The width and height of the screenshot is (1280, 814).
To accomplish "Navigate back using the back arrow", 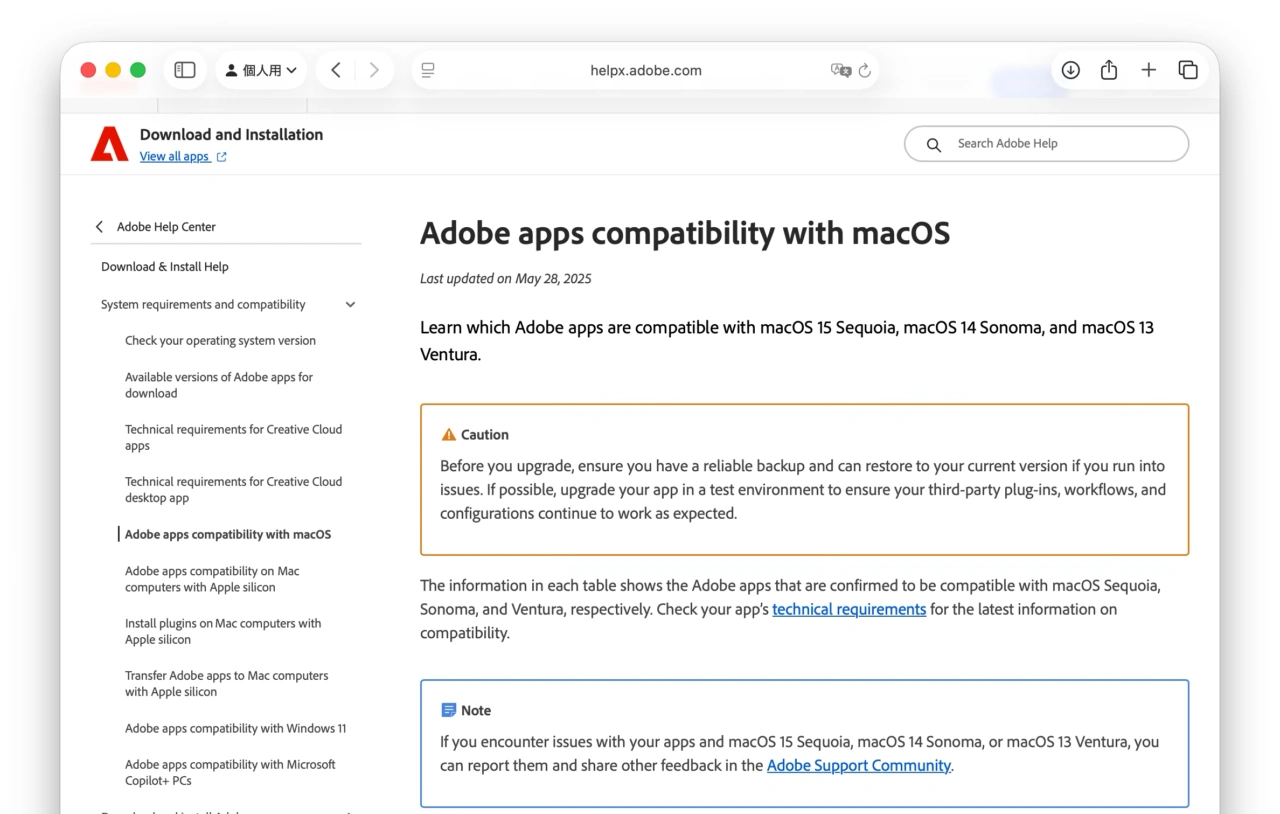I will (336, 69).
